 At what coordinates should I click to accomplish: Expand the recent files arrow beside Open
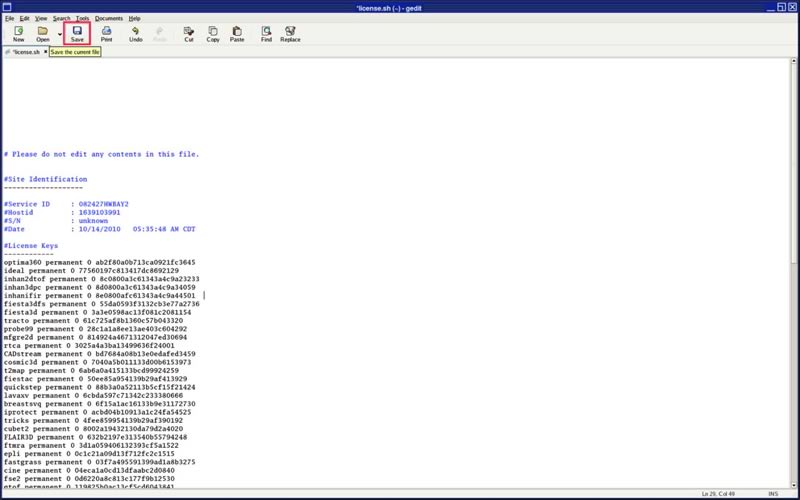(59, 34)
